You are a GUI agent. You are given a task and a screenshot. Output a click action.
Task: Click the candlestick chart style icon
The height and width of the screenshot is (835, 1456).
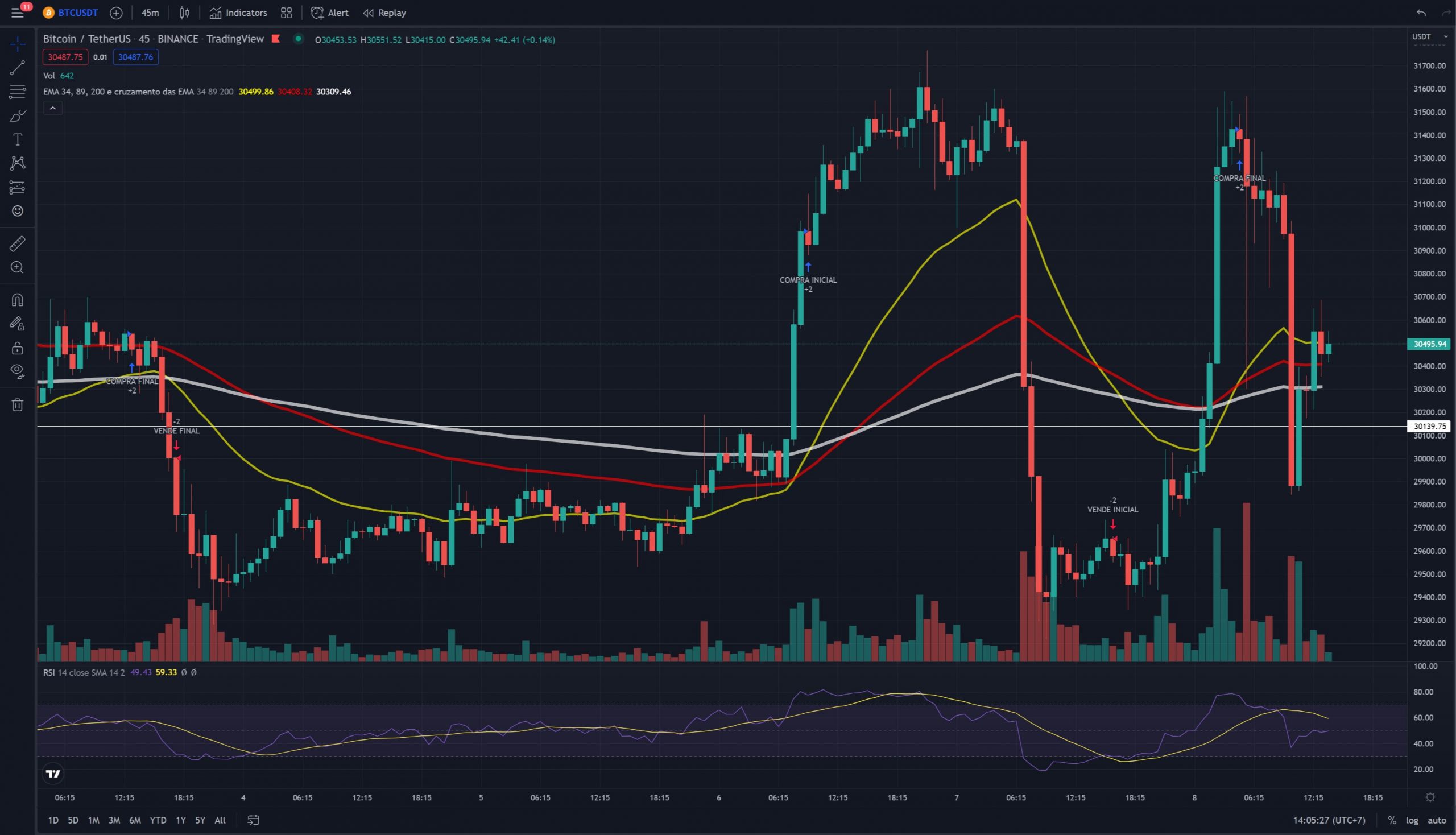click(x=184, y=13)
